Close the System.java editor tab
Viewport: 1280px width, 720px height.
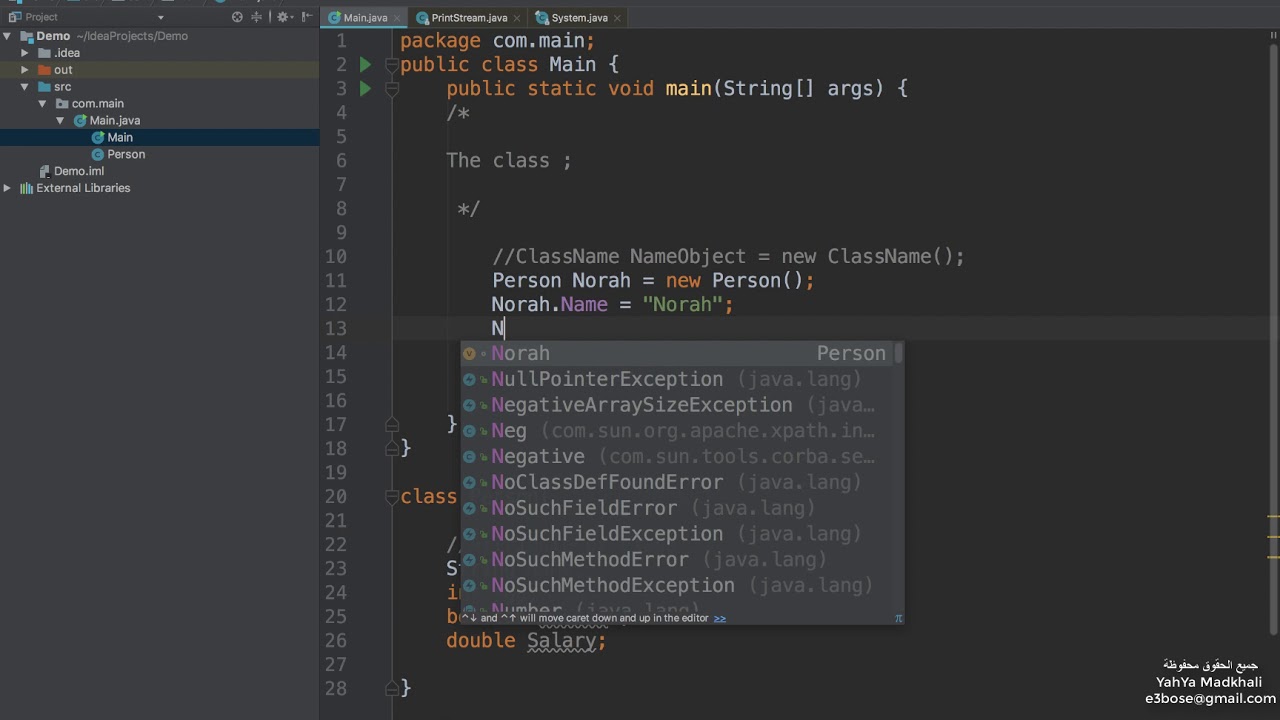coord(617,18)
